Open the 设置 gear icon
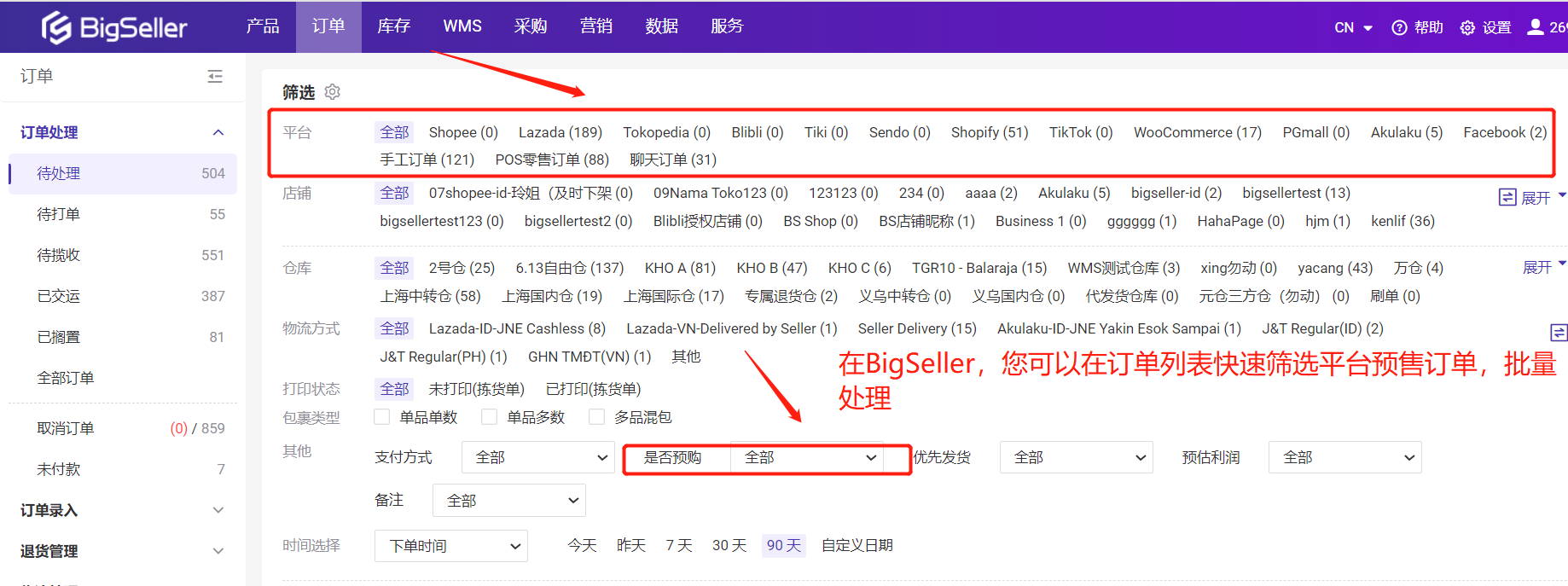The width and height of the screenshot is (1568, 586). point(1467,28)
